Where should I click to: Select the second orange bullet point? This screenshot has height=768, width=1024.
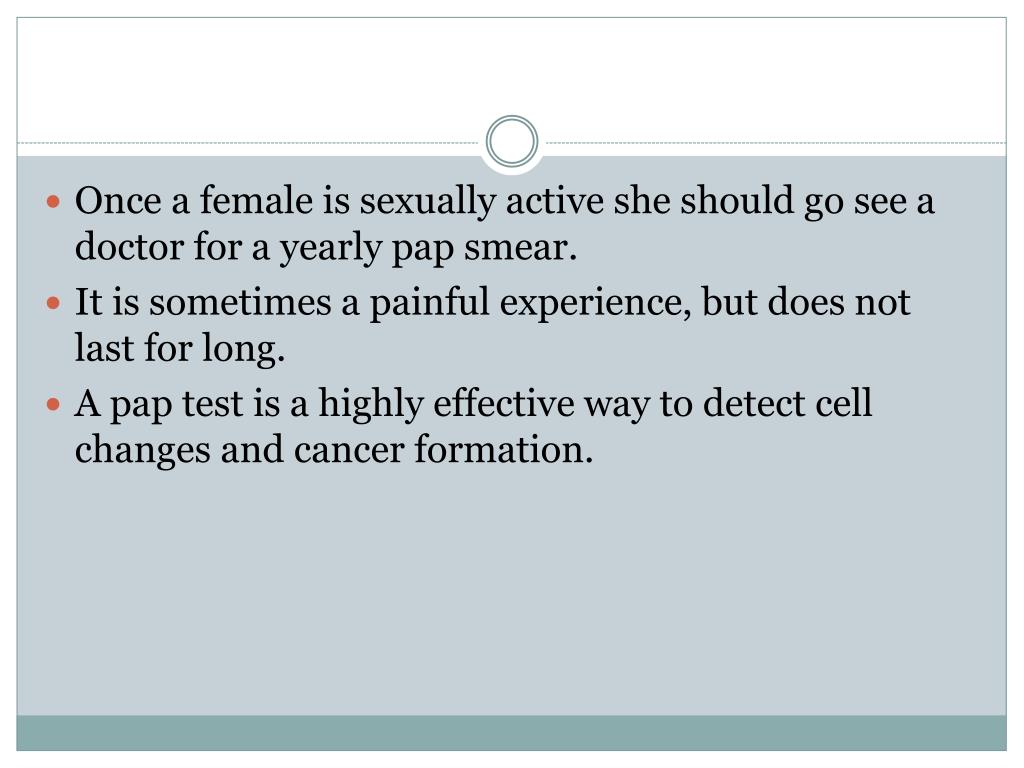[x=54, y=303]
